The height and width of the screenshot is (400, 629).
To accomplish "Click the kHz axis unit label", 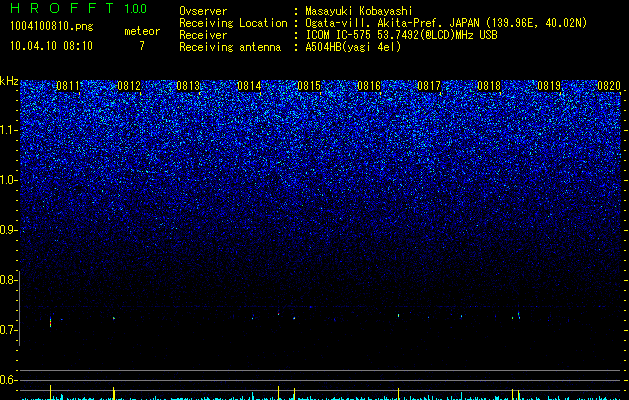I will click(x=9, y=81).
